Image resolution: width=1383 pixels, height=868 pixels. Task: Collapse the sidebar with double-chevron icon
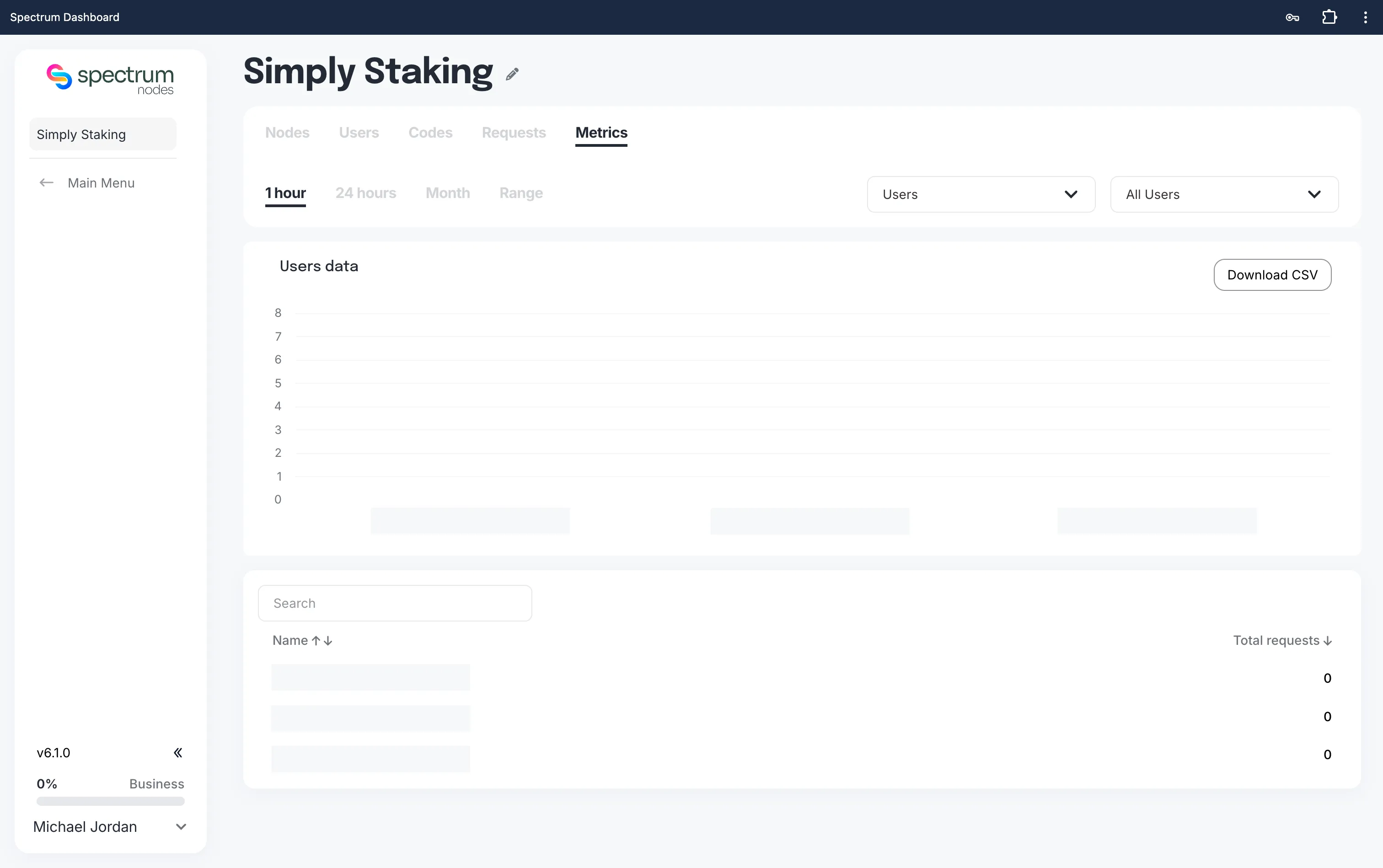coord(178,753)
